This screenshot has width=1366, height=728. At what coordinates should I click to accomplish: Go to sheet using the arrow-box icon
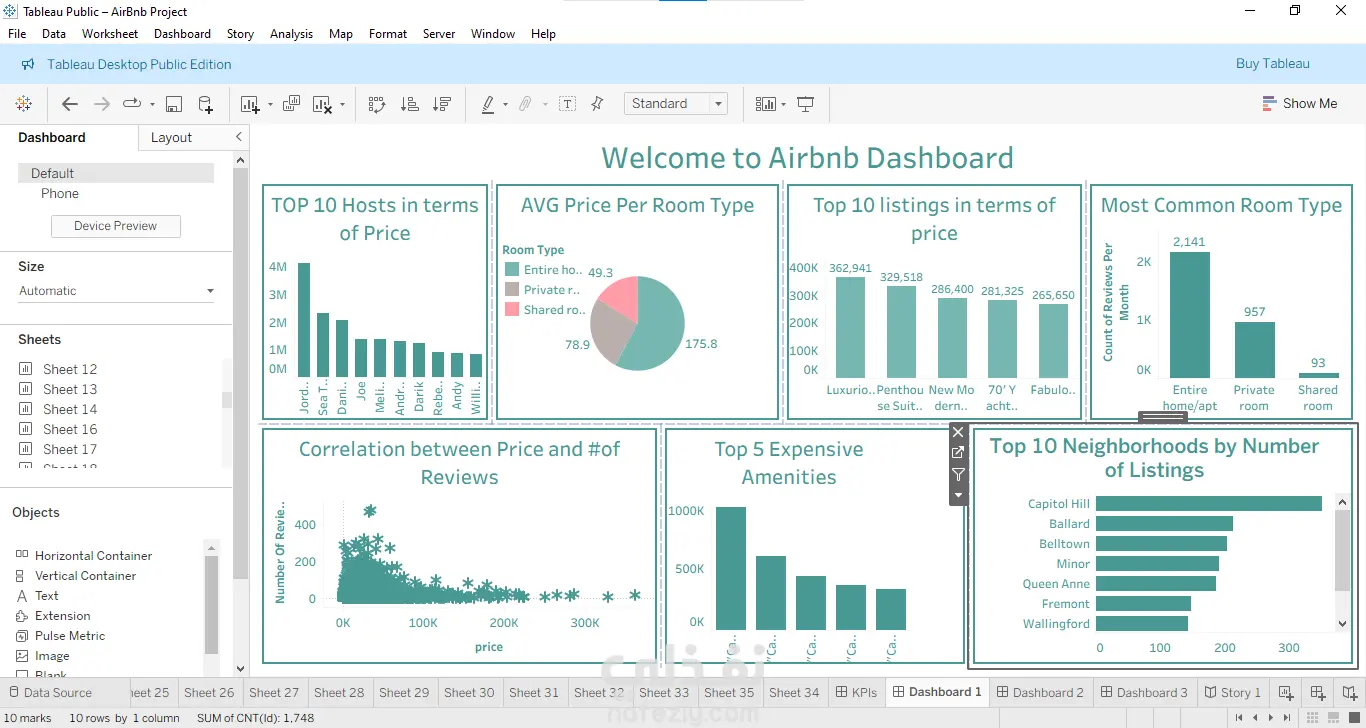pos(958,453)
